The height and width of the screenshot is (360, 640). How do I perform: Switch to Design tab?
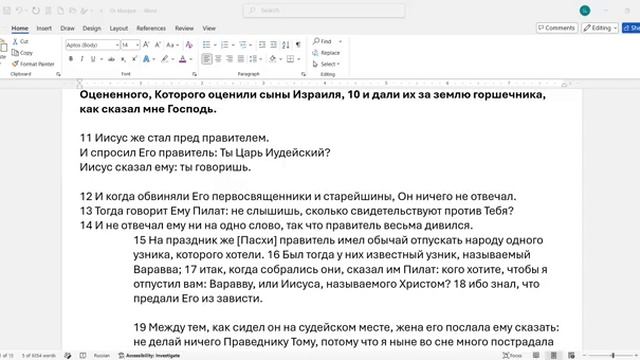coord(91,28)
